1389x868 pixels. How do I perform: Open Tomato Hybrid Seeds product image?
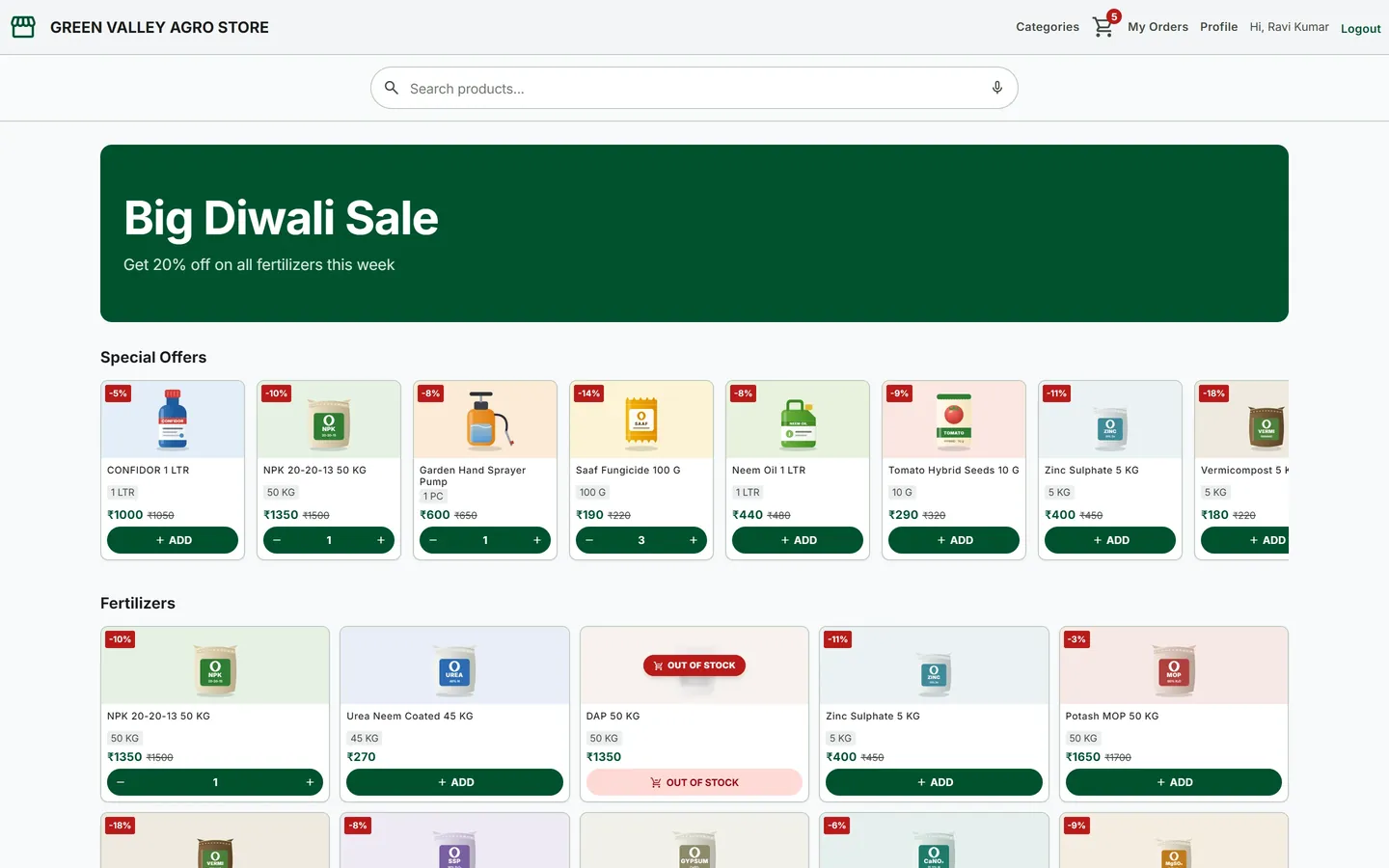coord(954,420)
